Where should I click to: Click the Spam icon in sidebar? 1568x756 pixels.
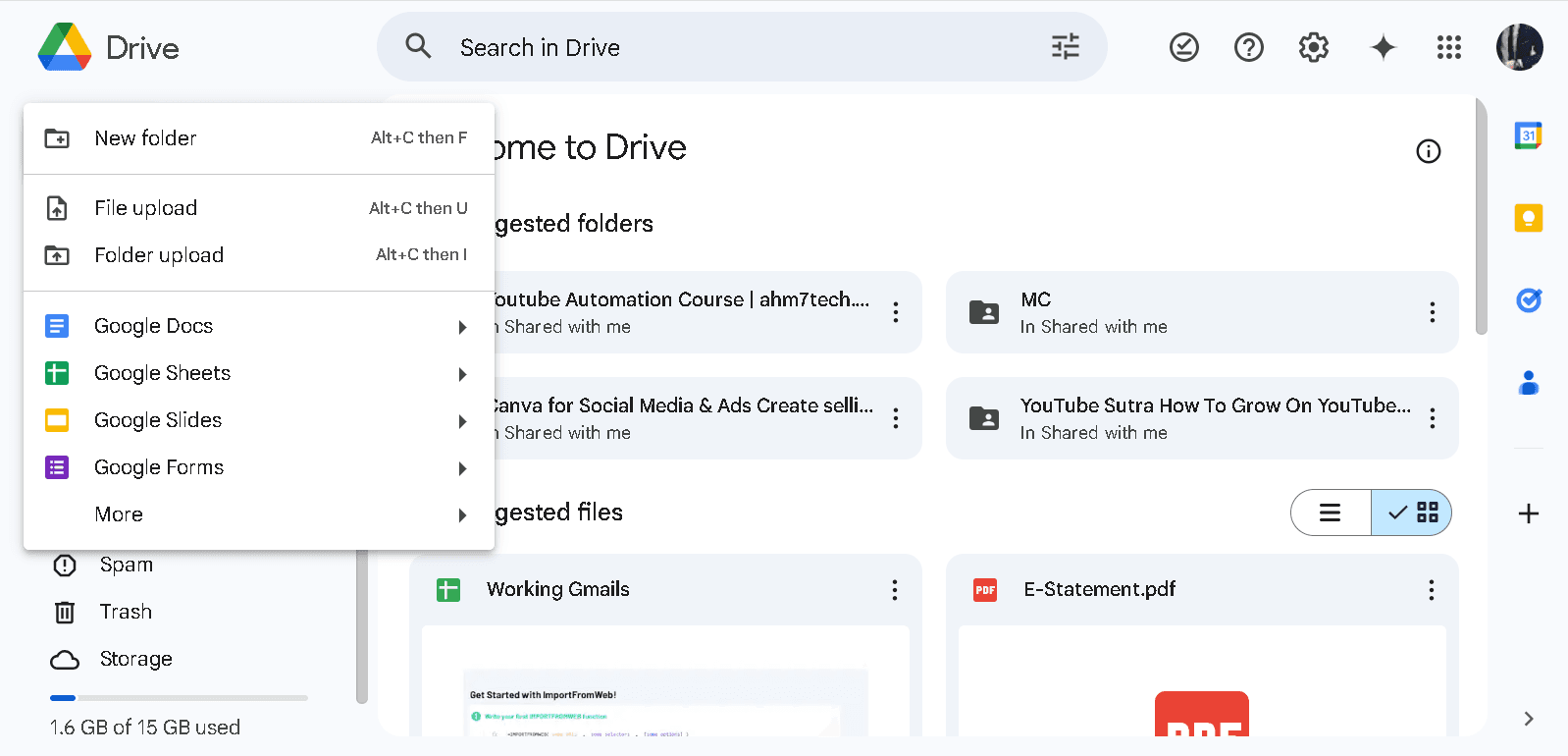coord(65,566)
